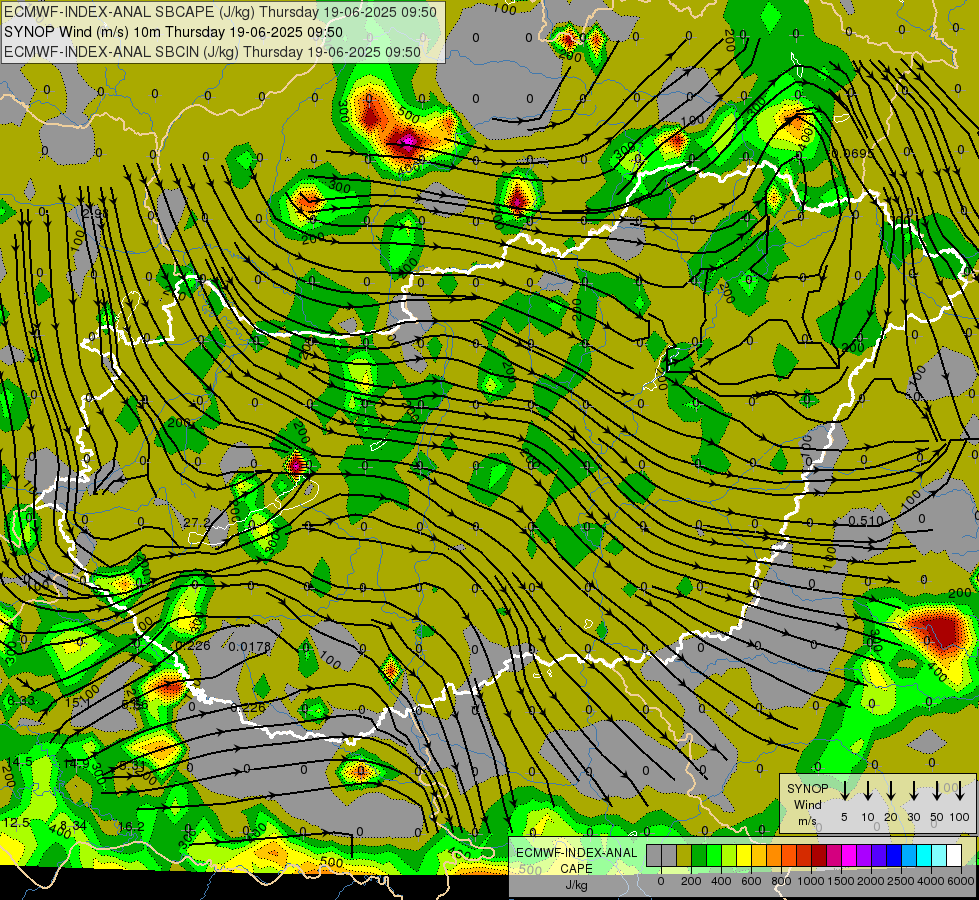Click the 100 m/s wind arrow in legend
Image resolution: width=979 pixels, height=900 pixels.
[x=960, y=791]
